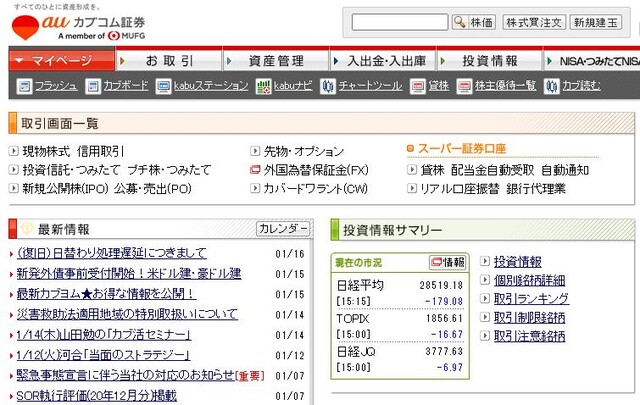Click プチ株・つみたて text
This screenshot has width=640, height=405.
tap(169, 170)
